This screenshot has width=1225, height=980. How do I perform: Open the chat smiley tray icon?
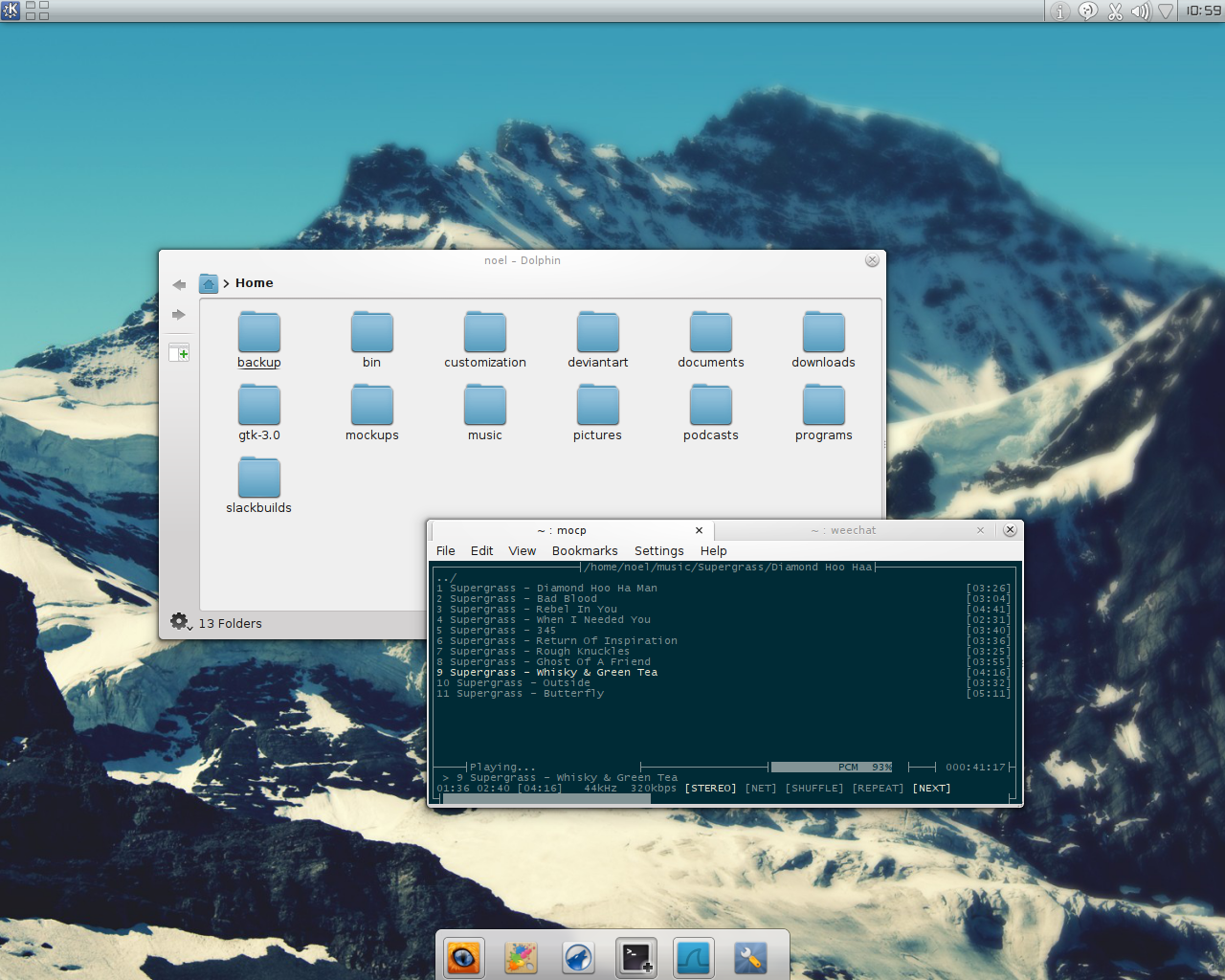click(1088, 11)
